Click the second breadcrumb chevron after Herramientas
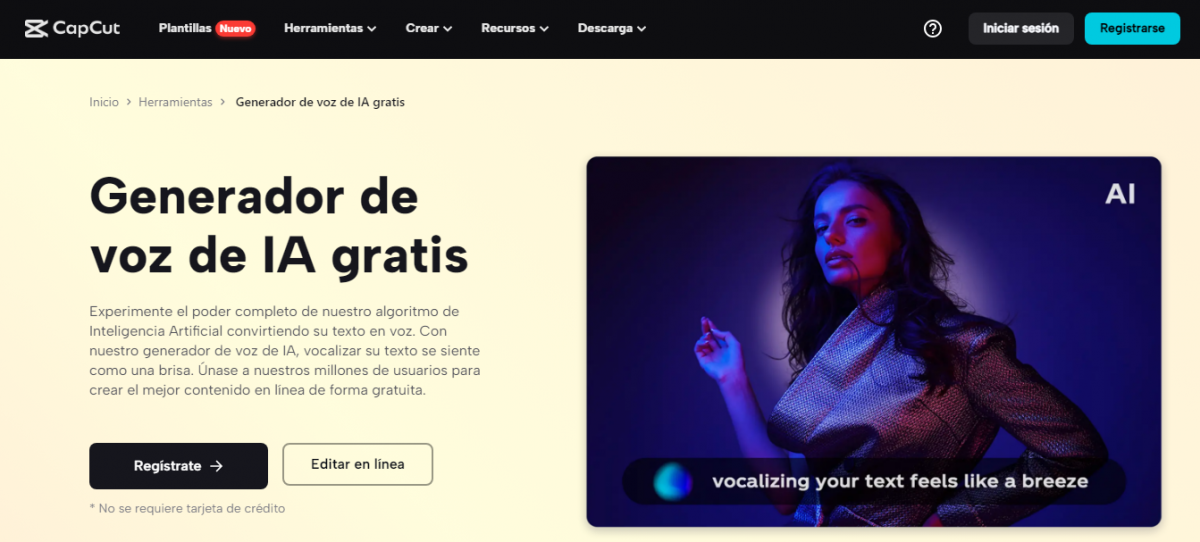This screenshot has height=542, width=1200. pyautogui.click(x=223, y=102)
